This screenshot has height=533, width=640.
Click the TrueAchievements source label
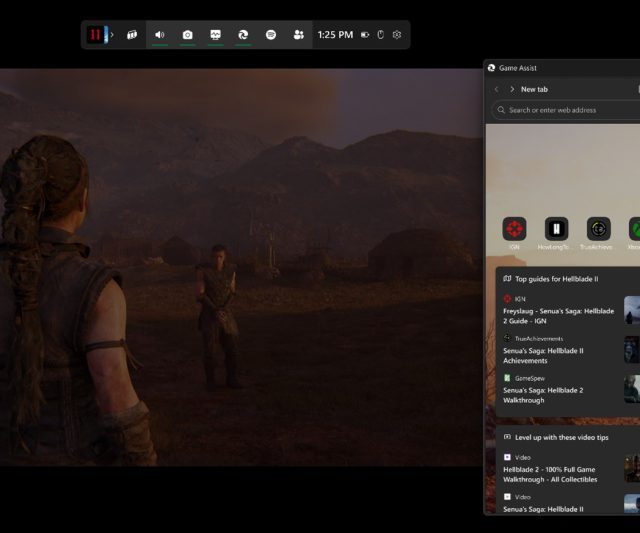(539, 339)
